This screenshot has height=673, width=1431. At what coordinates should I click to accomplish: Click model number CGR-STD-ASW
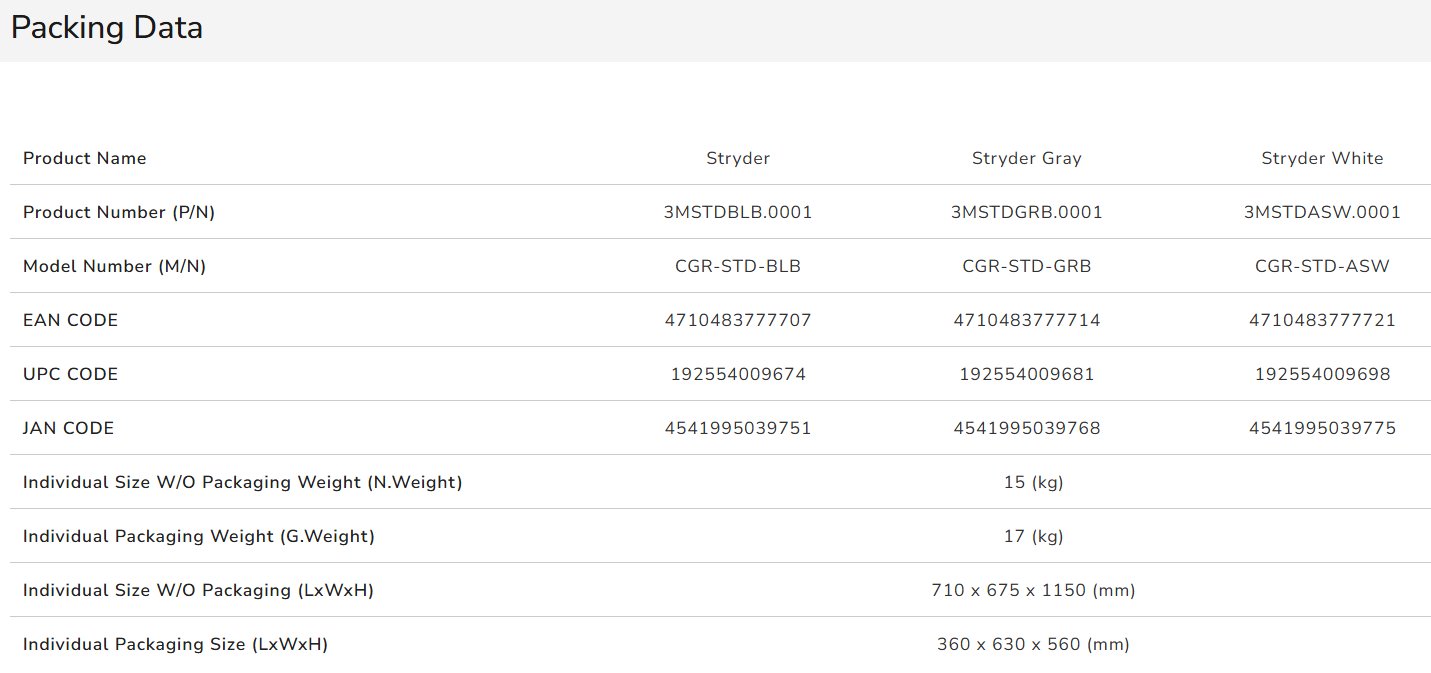[x=1322, y=266]
